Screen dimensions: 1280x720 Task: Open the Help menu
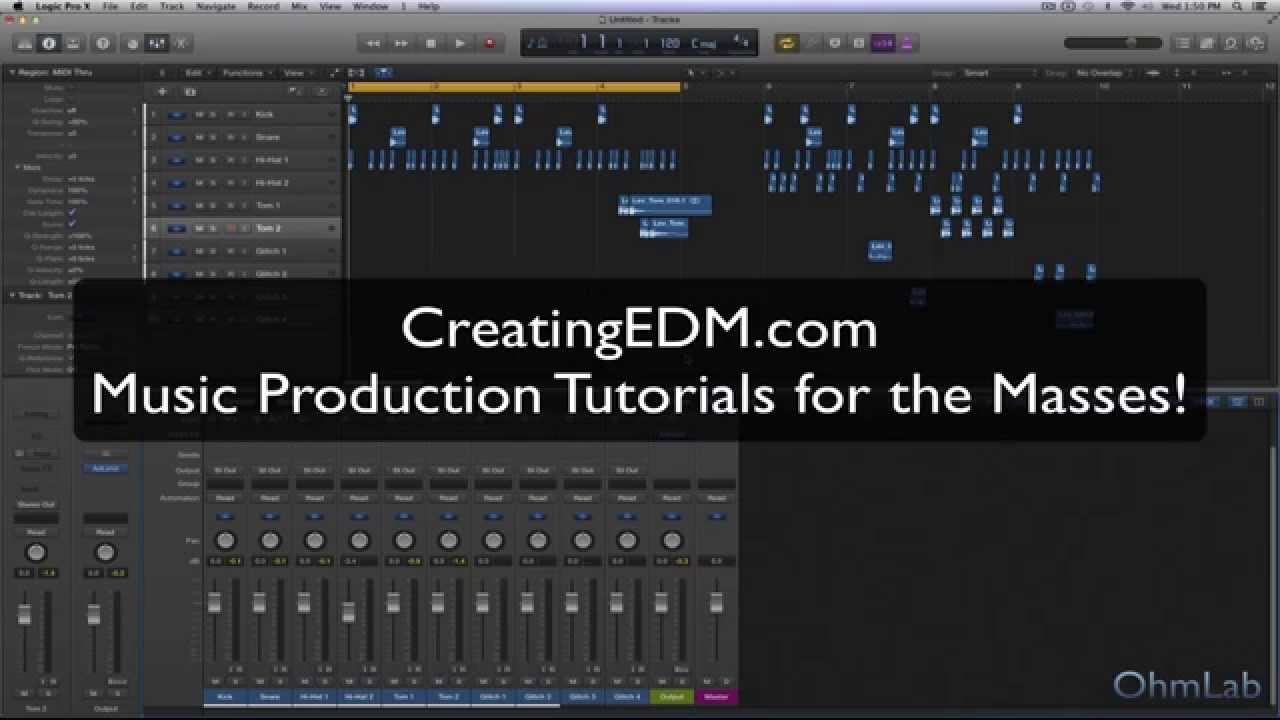pos(428,6)
